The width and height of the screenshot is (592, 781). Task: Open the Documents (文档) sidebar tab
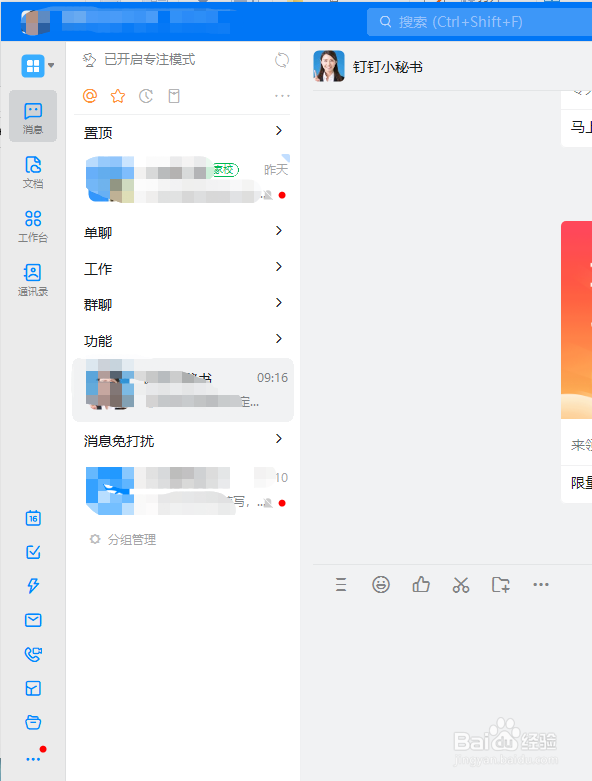(33, 171)
